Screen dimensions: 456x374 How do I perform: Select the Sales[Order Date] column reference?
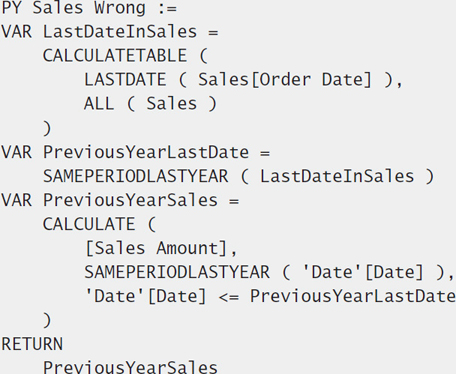(285, 80)
